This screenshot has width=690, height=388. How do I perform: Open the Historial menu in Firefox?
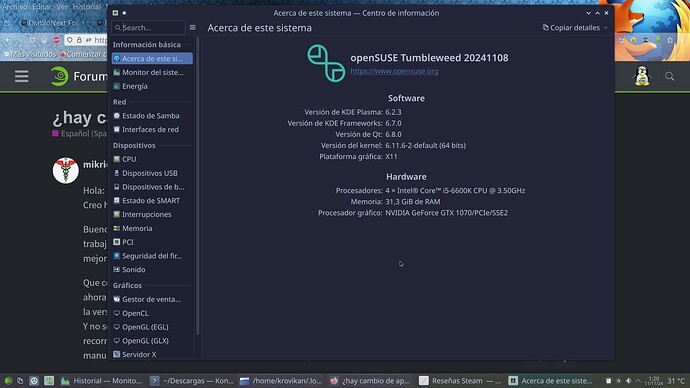(x=87, y=7)
